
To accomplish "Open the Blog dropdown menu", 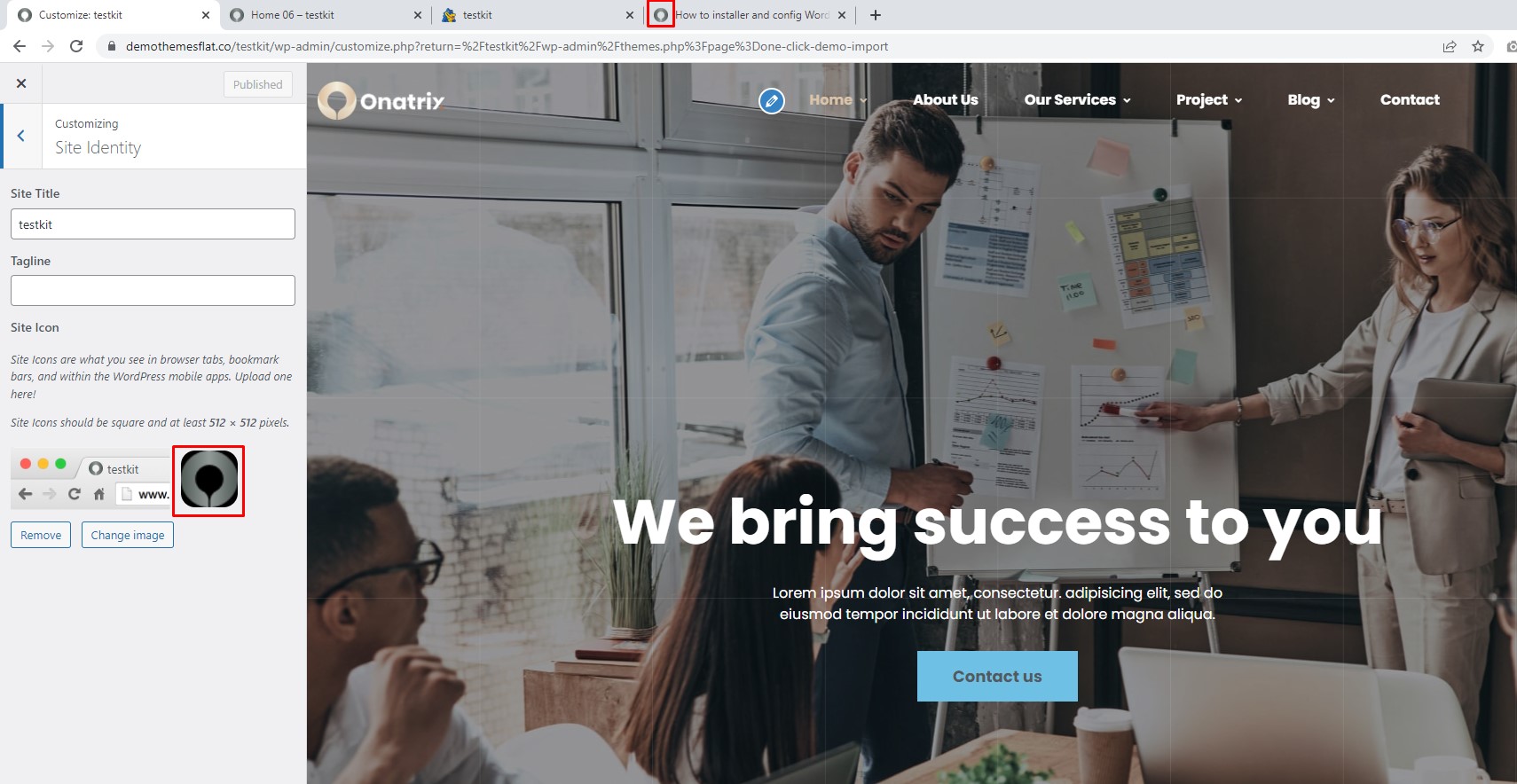I will pos(1311,100).
